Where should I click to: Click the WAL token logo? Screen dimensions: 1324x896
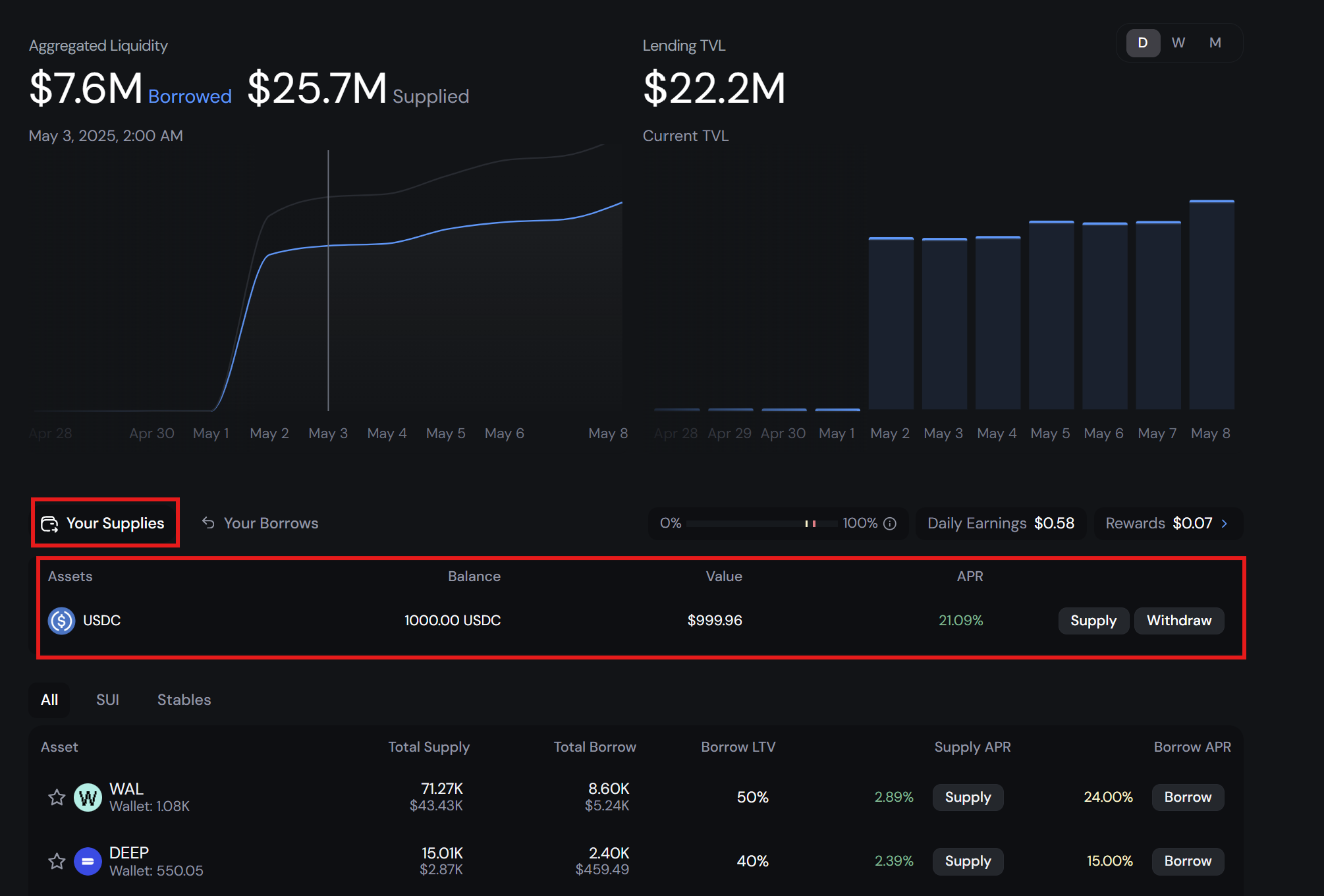(88, 797)
